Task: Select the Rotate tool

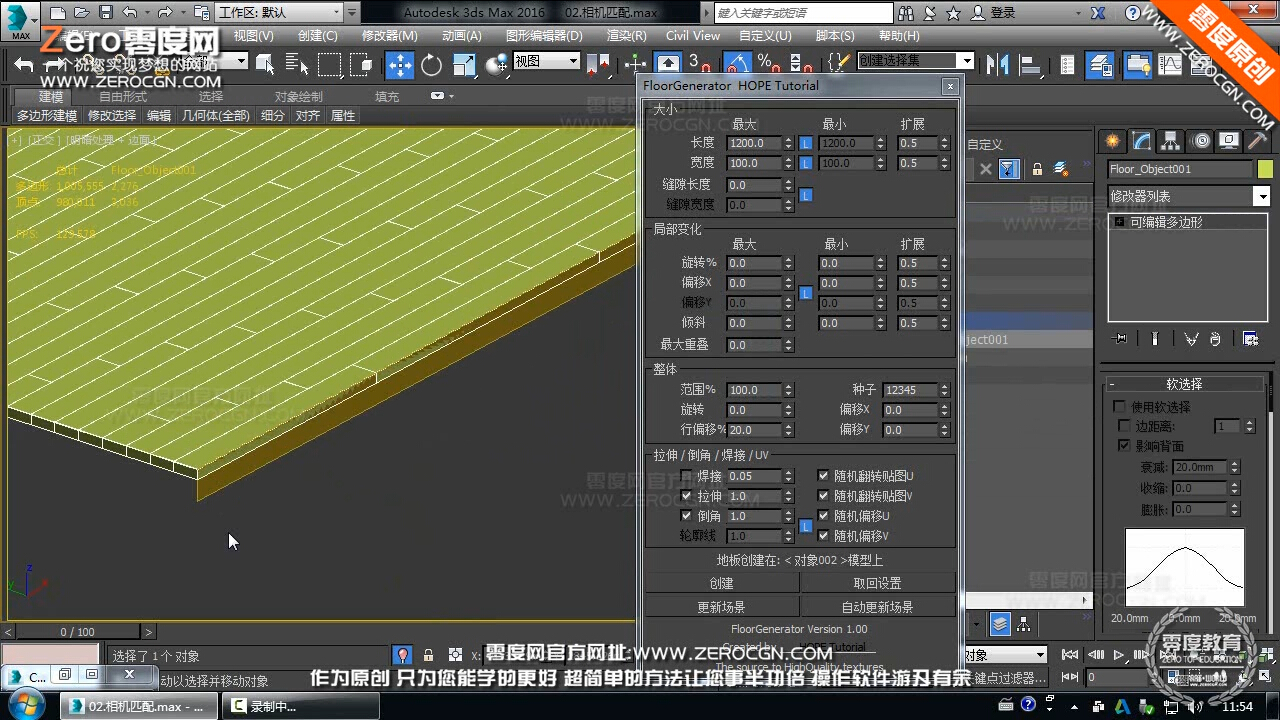Action: [x=431, y=64]
